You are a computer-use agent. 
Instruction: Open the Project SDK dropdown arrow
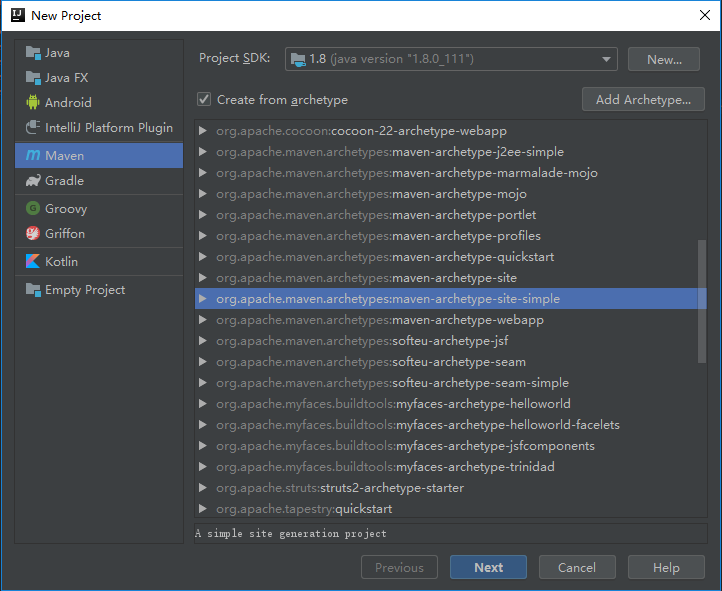tap(606, 59)
